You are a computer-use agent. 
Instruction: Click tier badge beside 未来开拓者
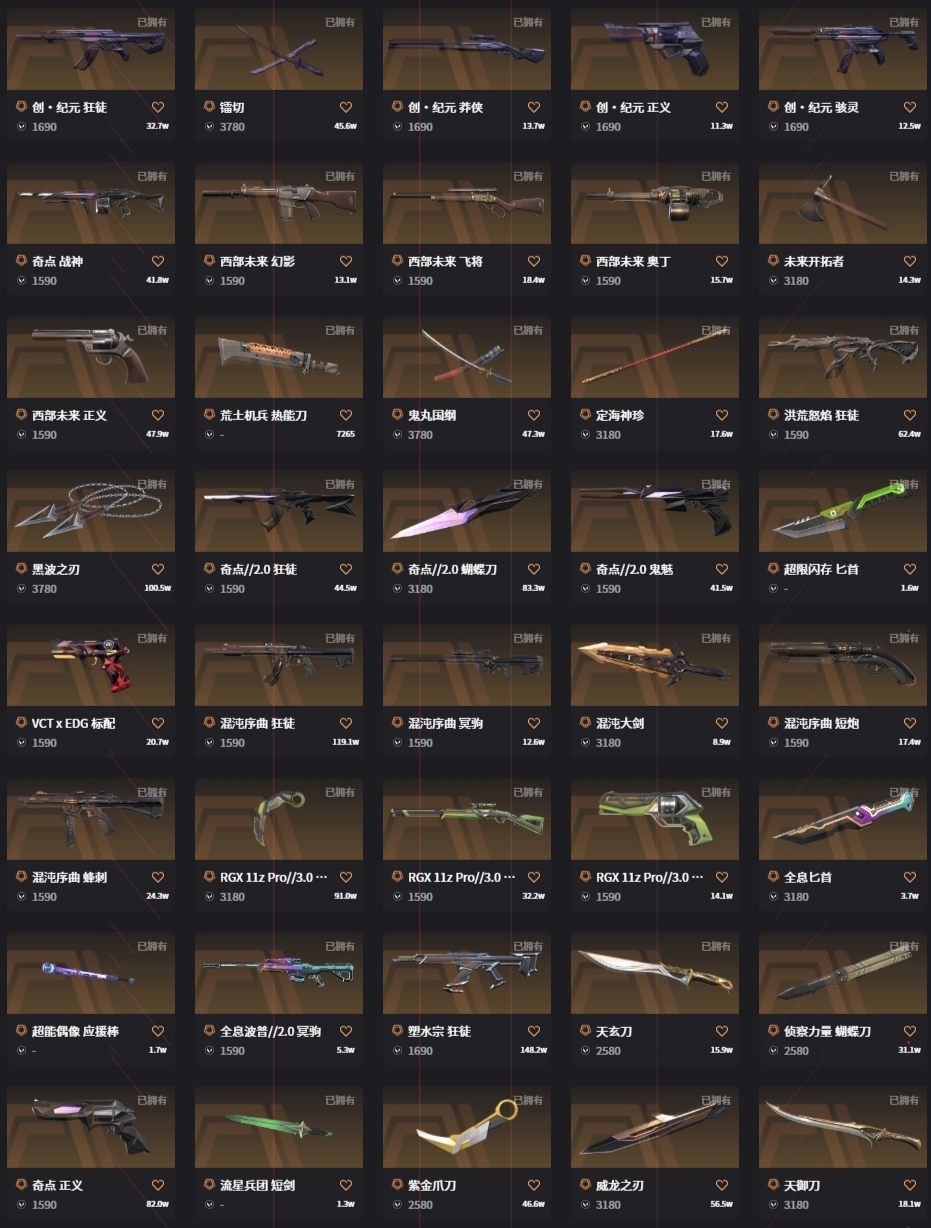click(774, 261)
